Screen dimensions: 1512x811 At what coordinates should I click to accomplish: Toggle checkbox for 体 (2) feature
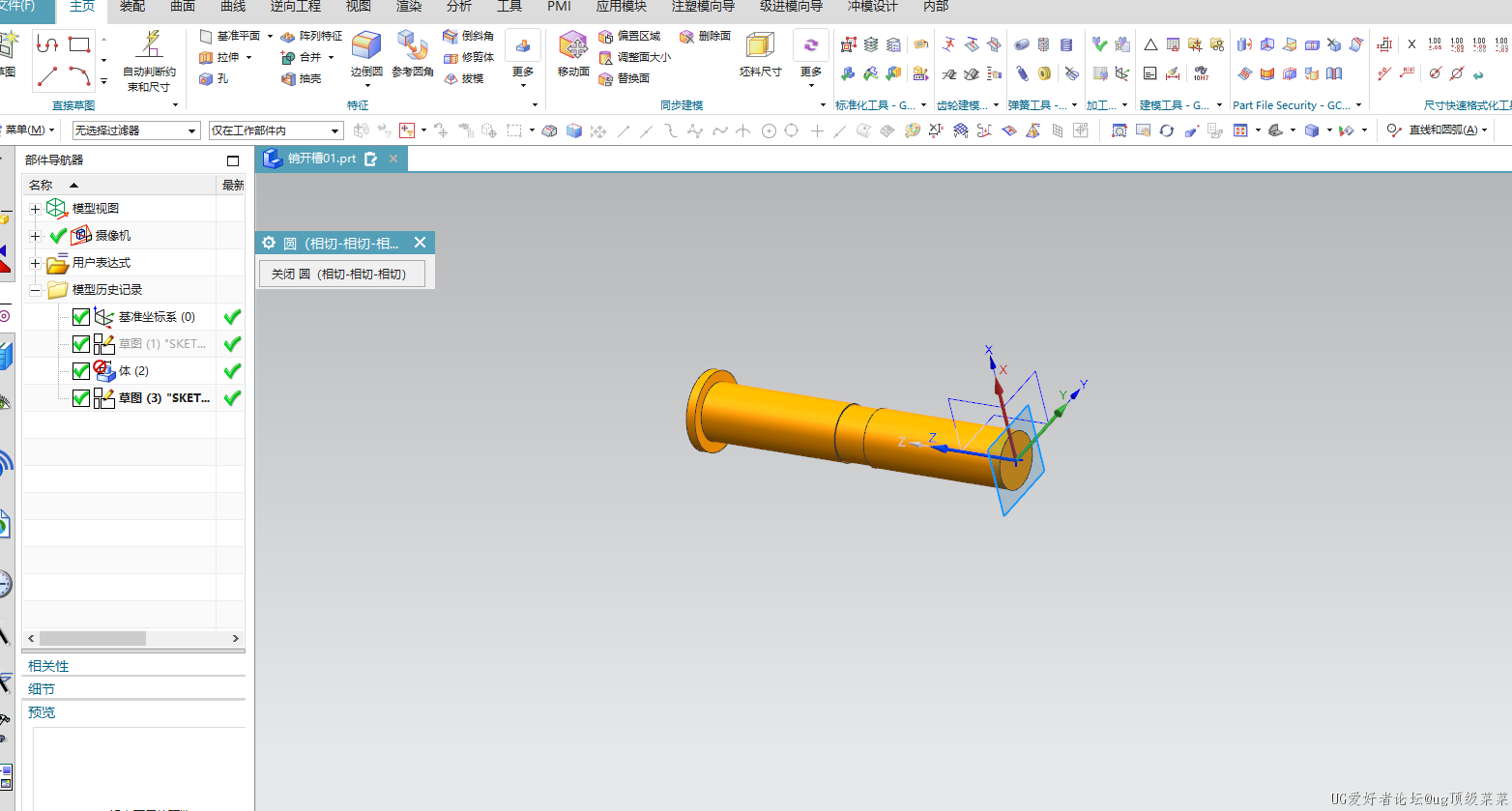click(81, 371)
